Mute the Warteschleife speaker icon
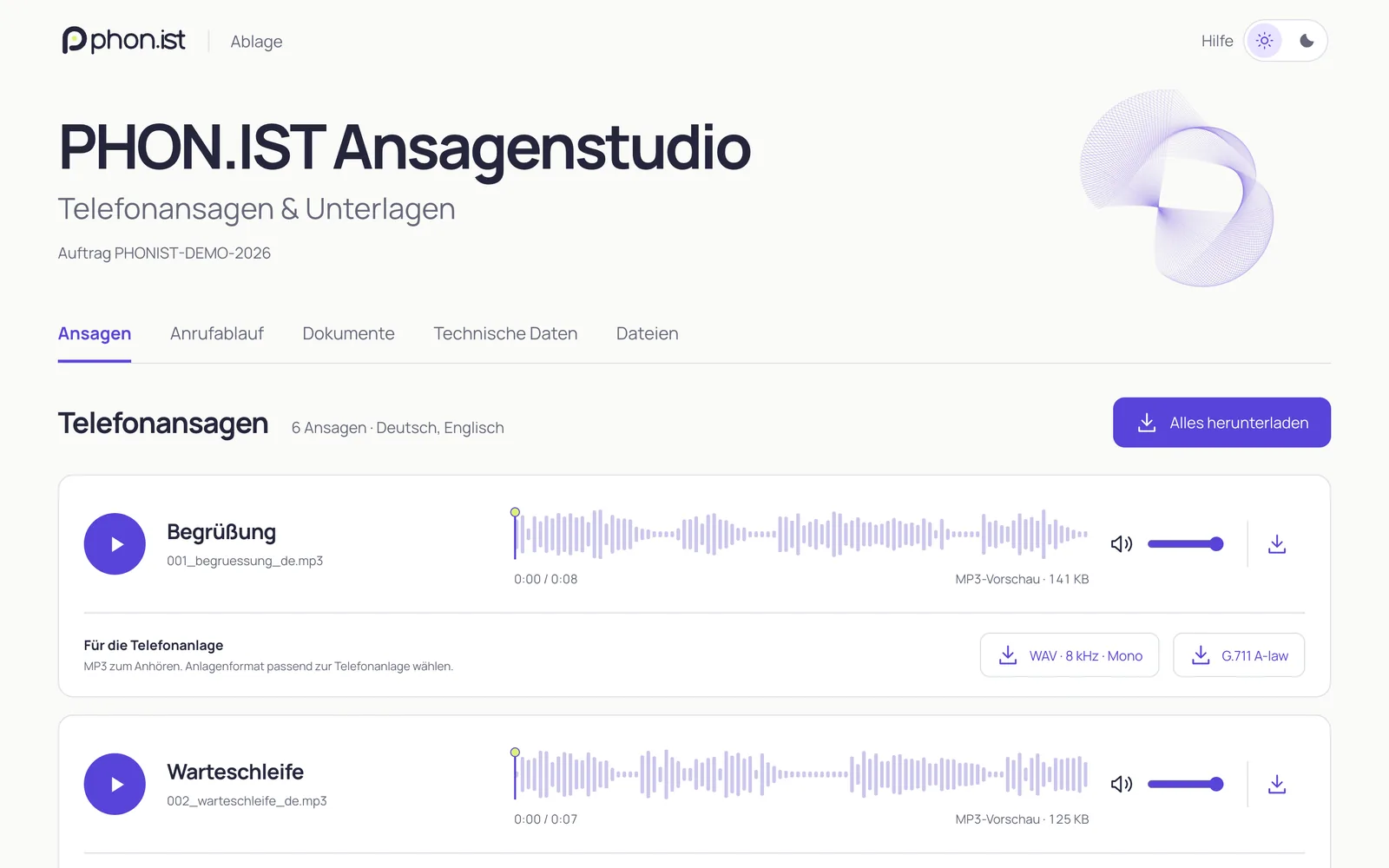Viewport: 1389px width, 868px height. tap(1122, 785)
